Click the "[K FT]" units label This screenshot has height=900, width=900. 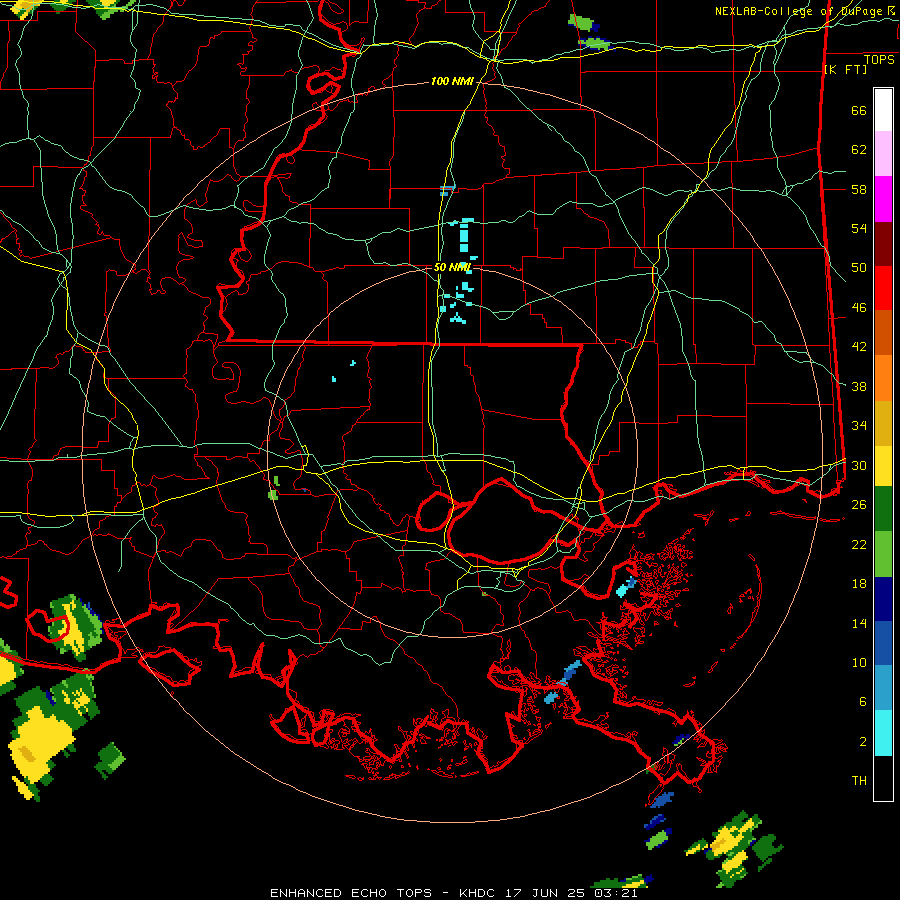point(845,70)
